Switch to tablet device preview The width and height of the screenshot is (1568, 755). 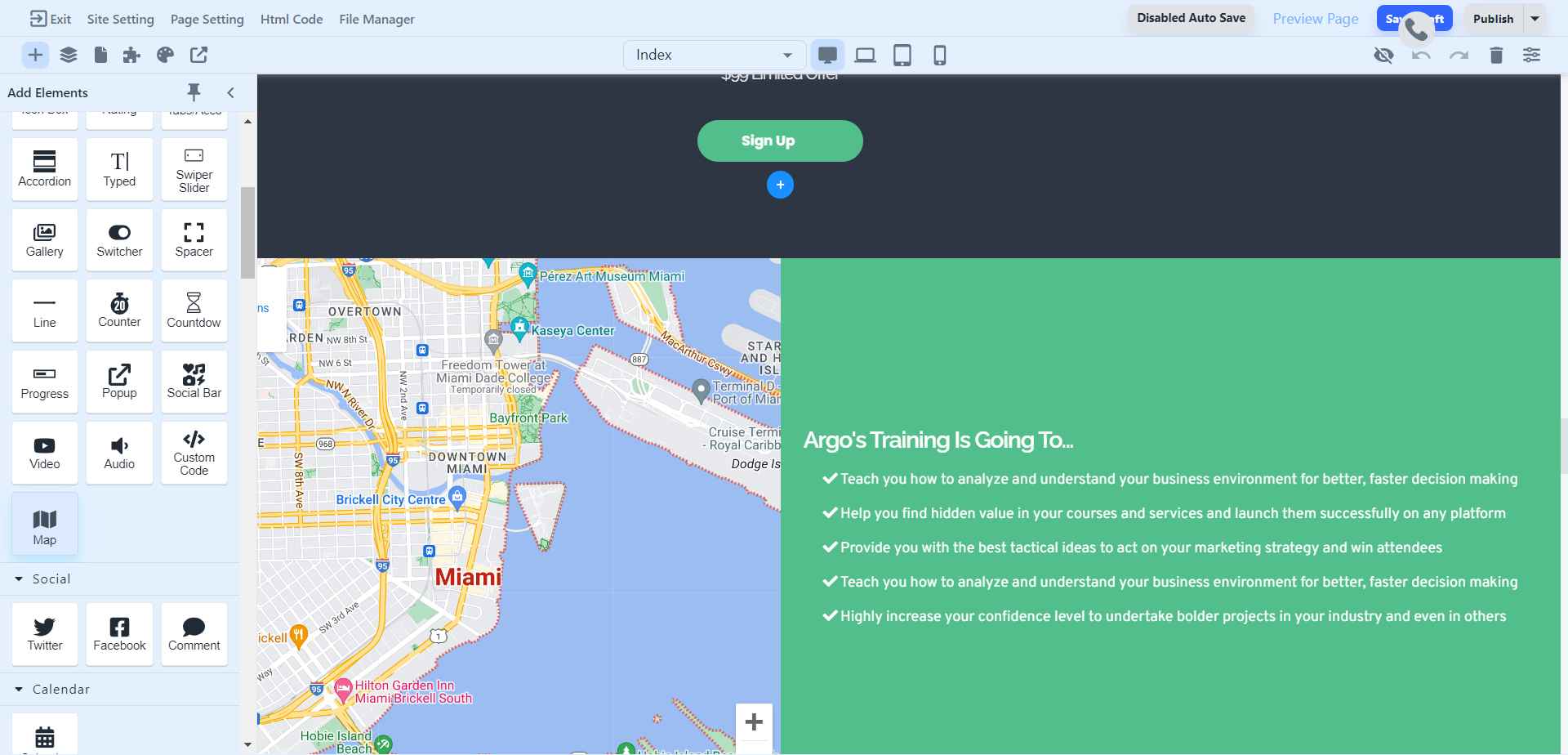click(902, 55)
